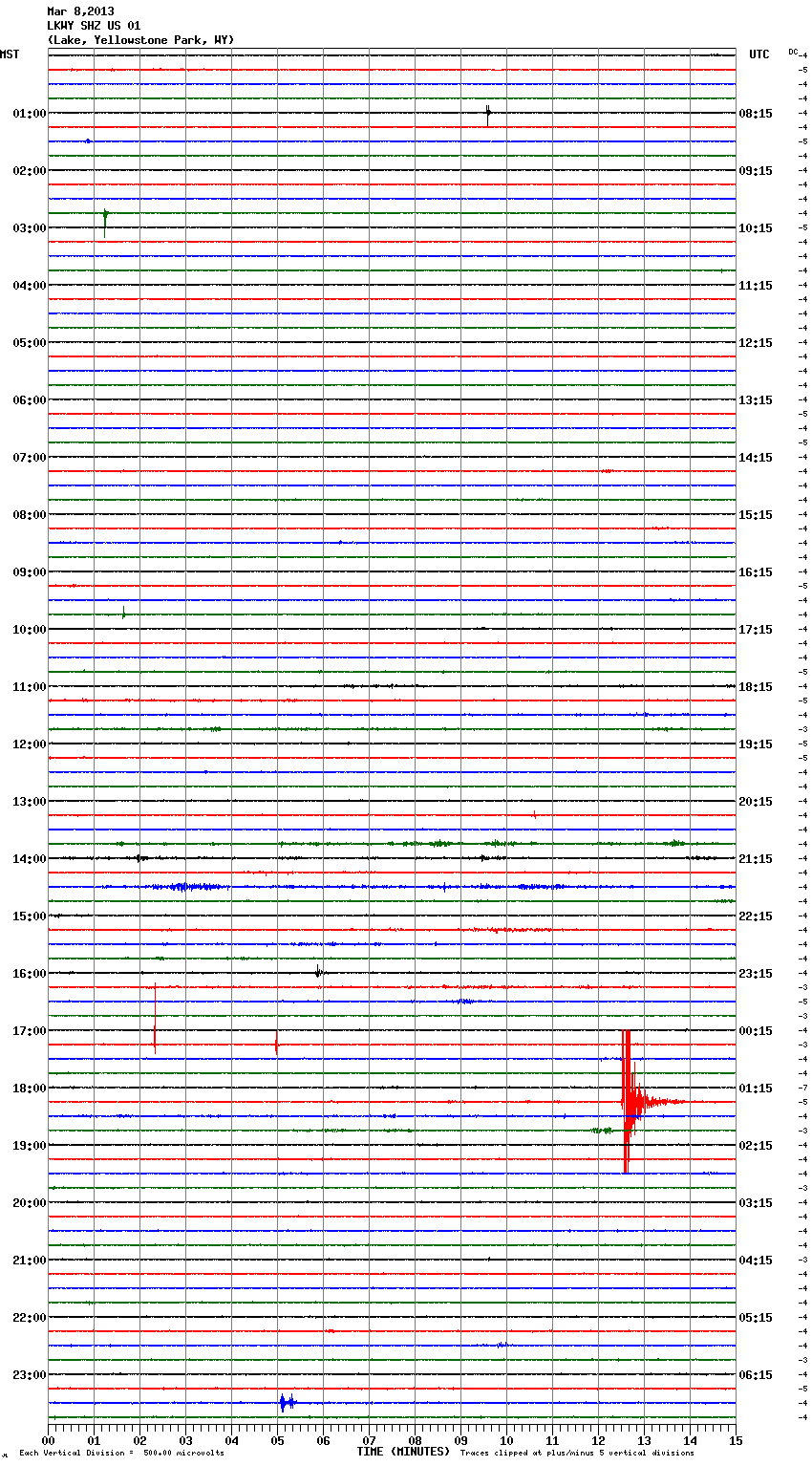The height and width of the screenshot is (1466, 812).
Task: Click minute "15" on the bottom axis
Action: tap(736, 1441)
